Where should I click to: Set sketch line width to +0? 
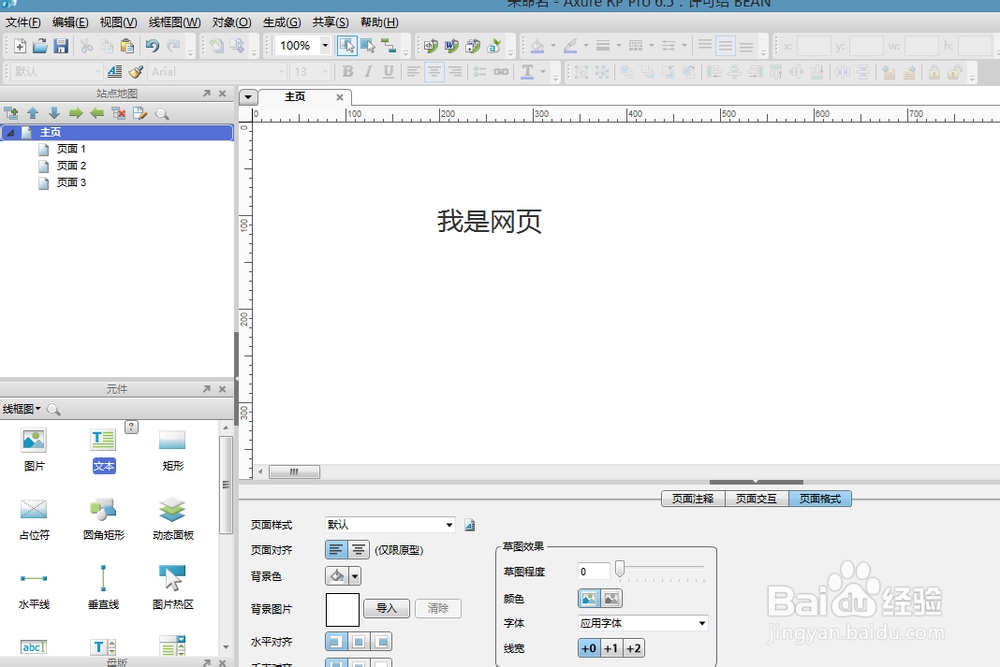pyautogui.click(x=589, y=649)
